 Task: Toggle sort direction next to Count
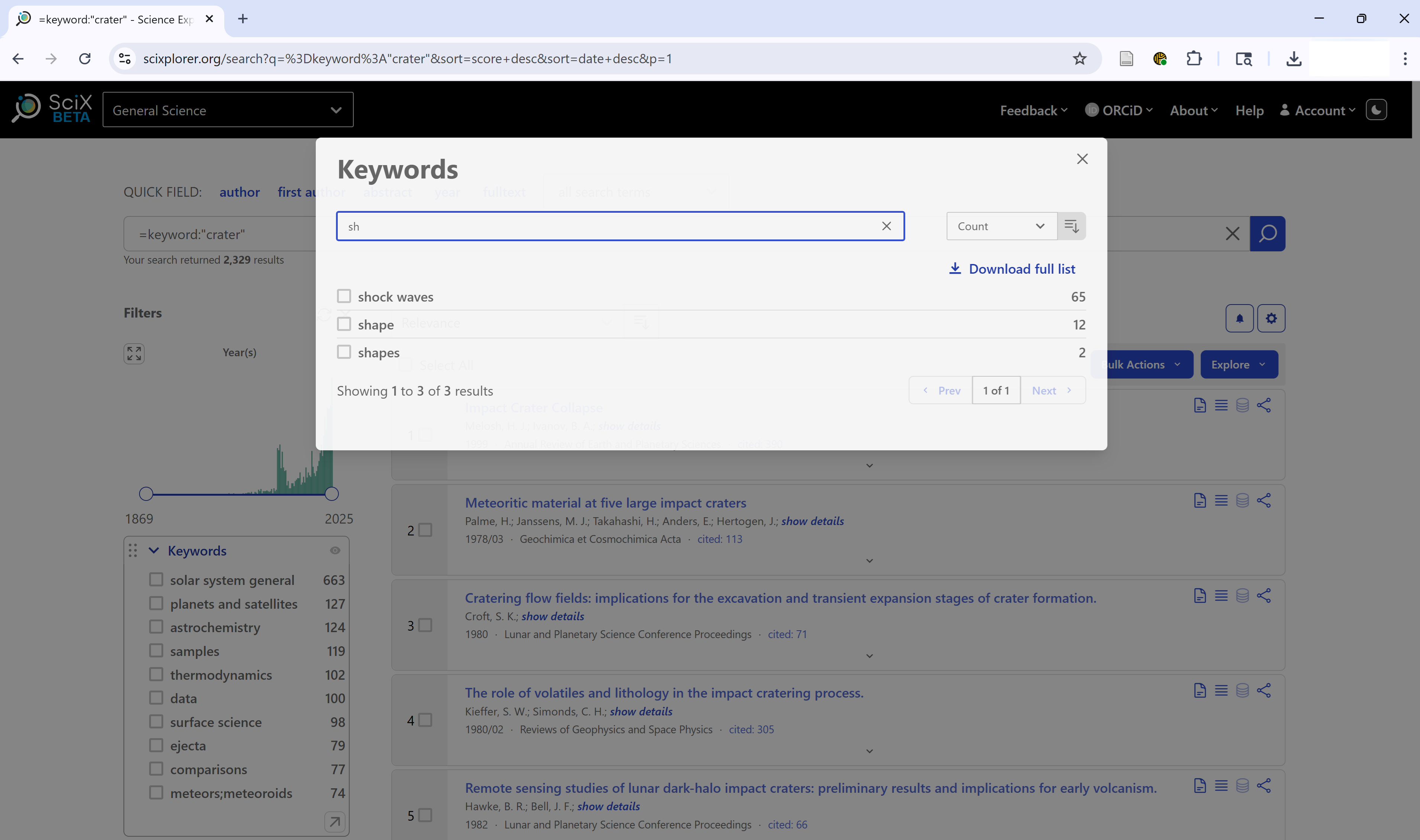[1071, 226]
